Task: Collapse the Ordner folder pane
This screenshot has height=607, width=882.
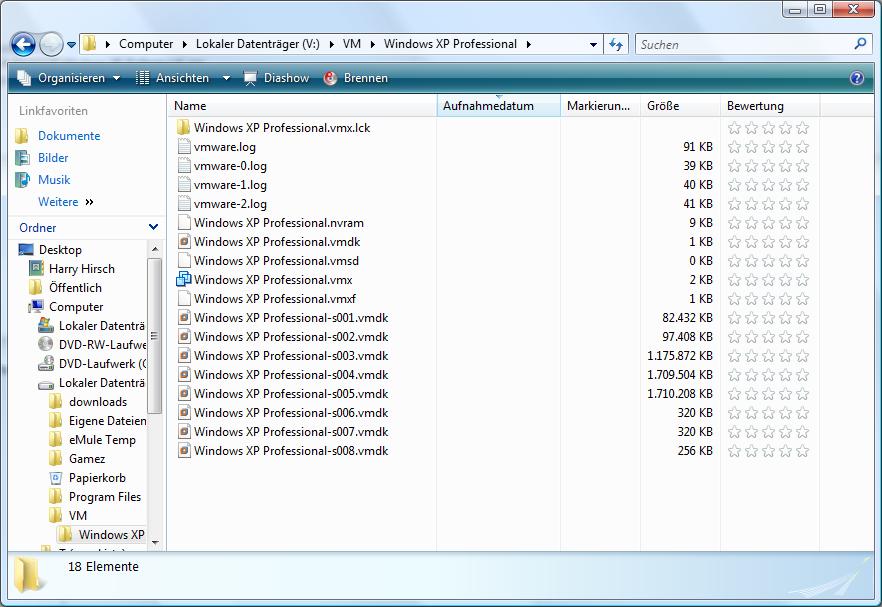Action: click(x=153, y=227)
